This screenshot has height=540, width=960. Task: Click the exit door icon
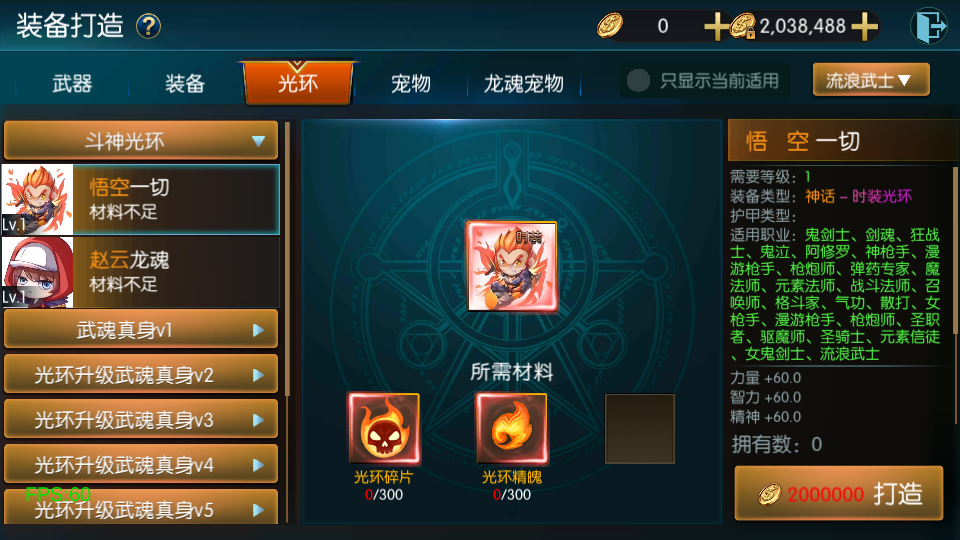(928, 26)
